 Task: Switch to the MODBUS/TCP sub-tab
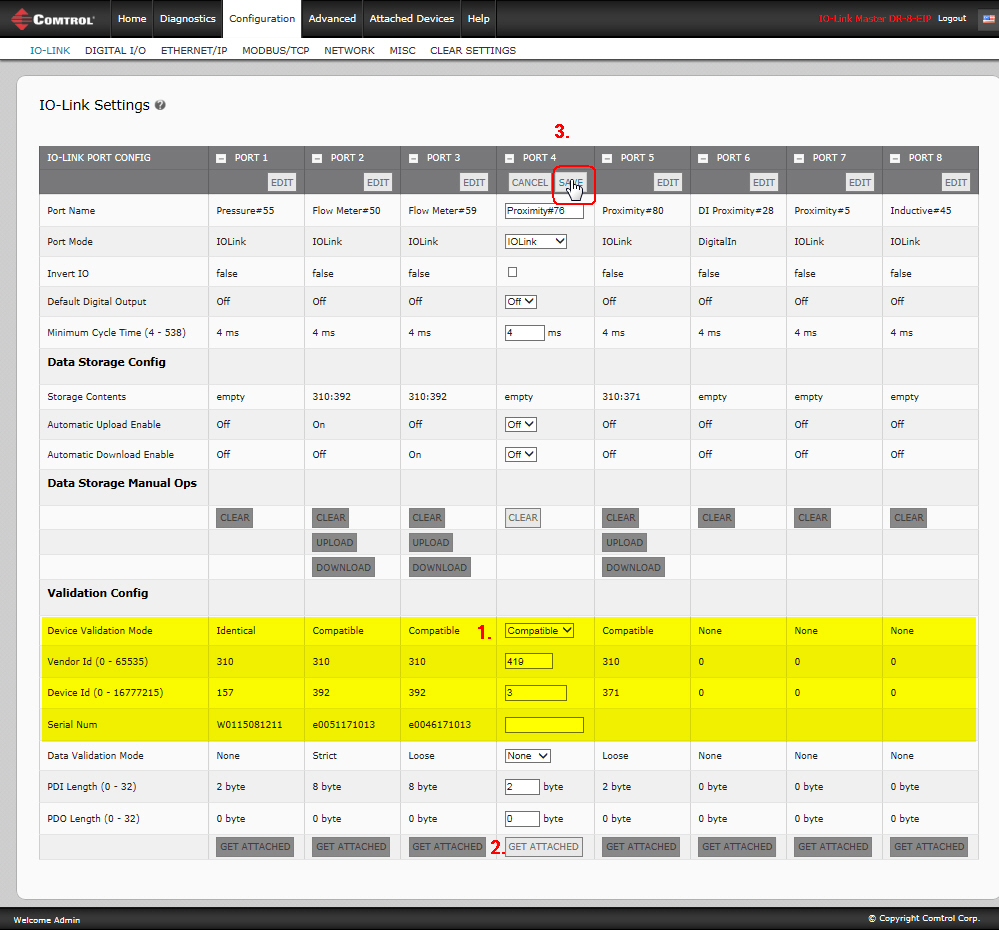coord(275,50)
